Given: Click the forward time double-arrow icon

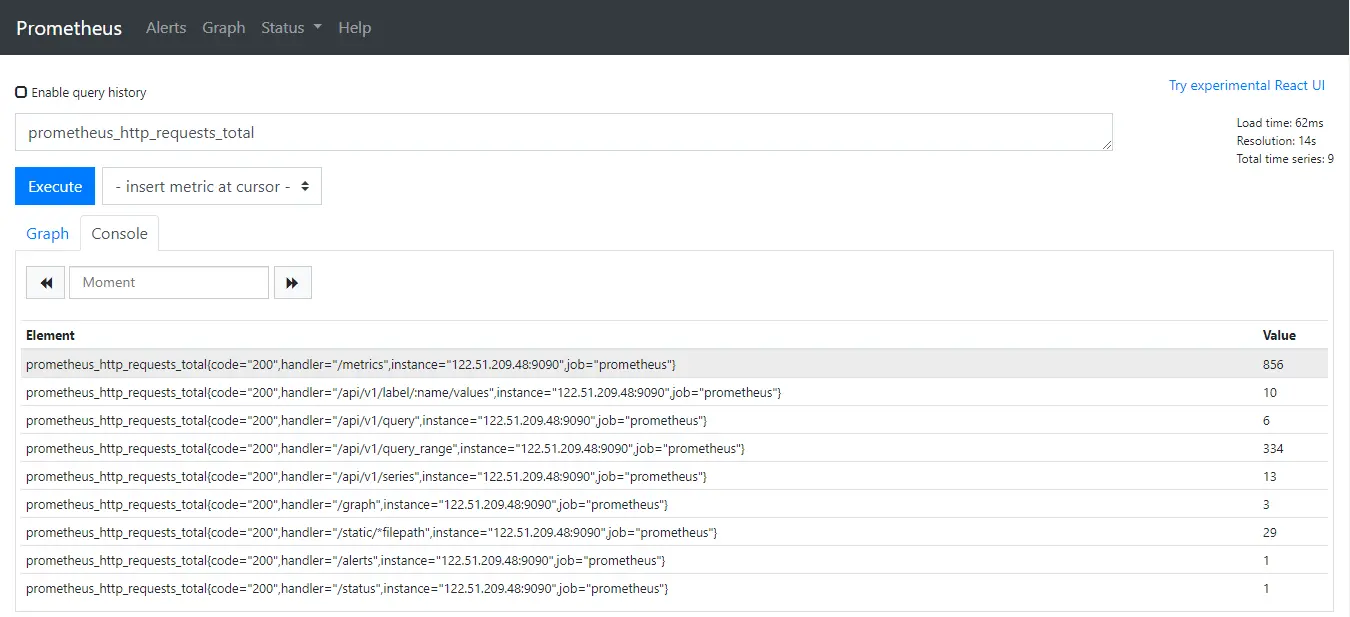Looking at the screenshot, I should click(292, 283).
